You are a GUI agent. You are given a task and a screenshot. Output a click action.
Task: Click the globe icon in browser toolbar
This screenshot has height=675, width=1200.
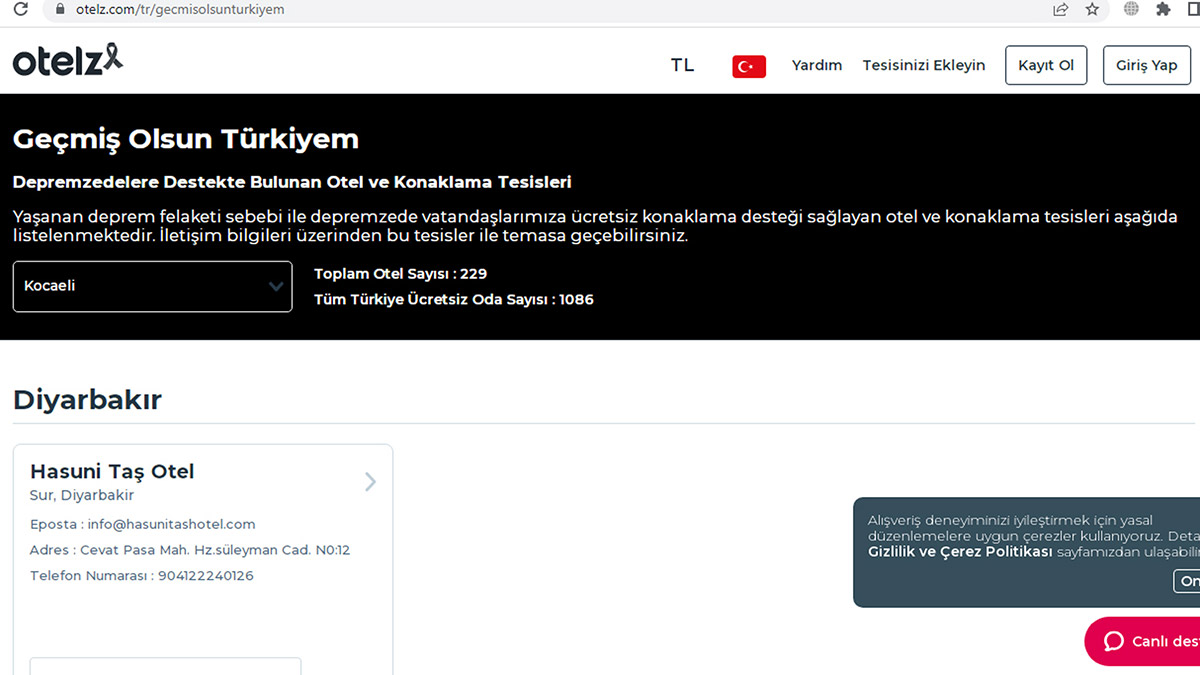pyautogui.click(x=1131, y=9)
